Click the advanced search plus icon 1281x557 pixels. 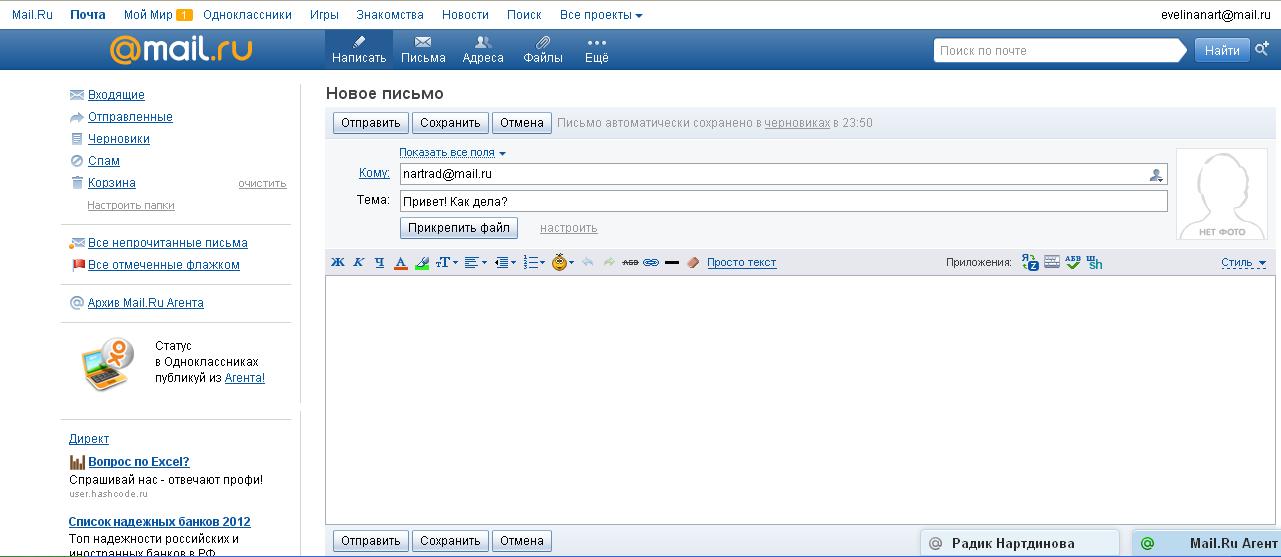pos(1262,49)
